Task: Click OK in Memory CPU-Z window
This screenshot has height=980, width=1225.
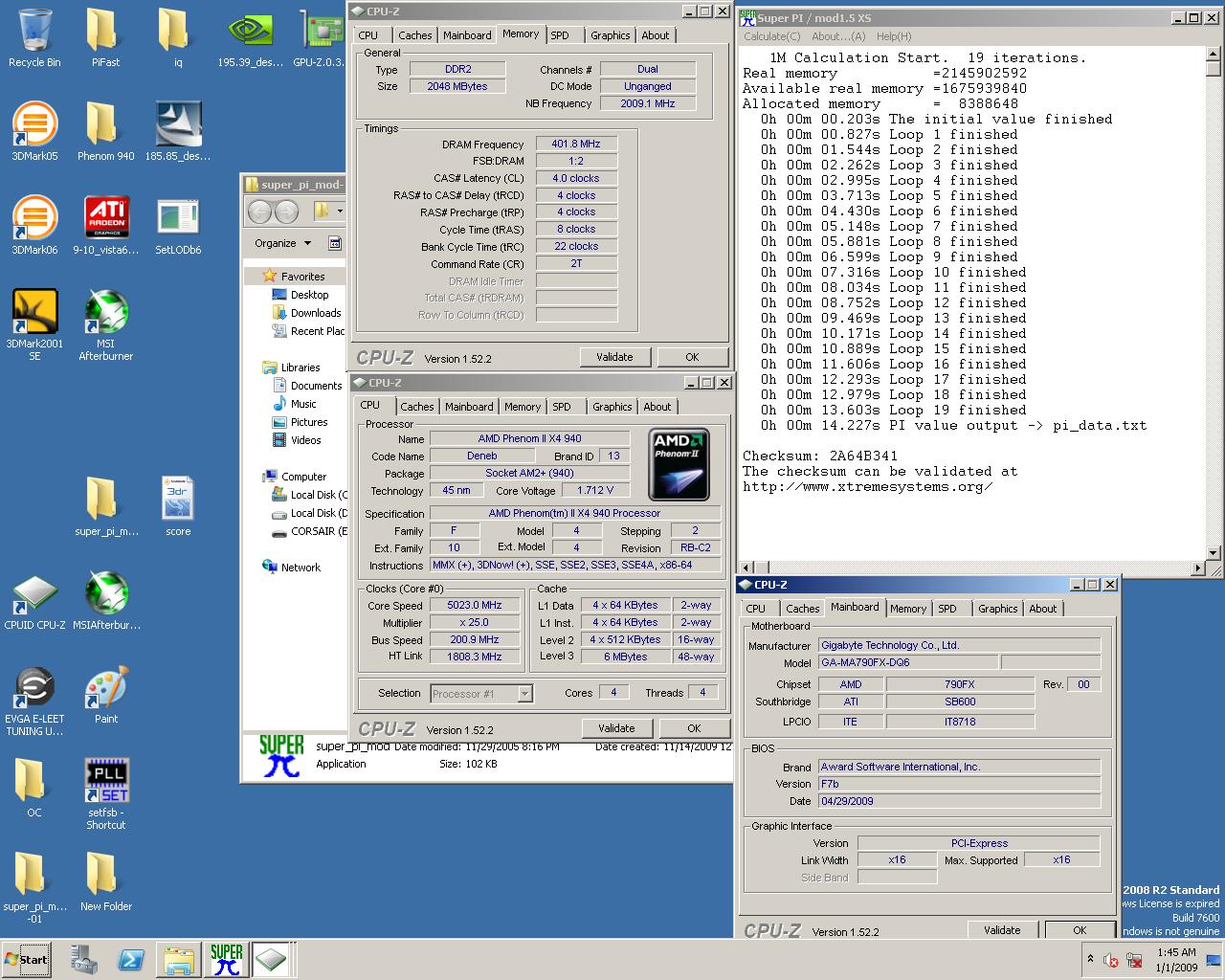Action: (x=692, y=357)
